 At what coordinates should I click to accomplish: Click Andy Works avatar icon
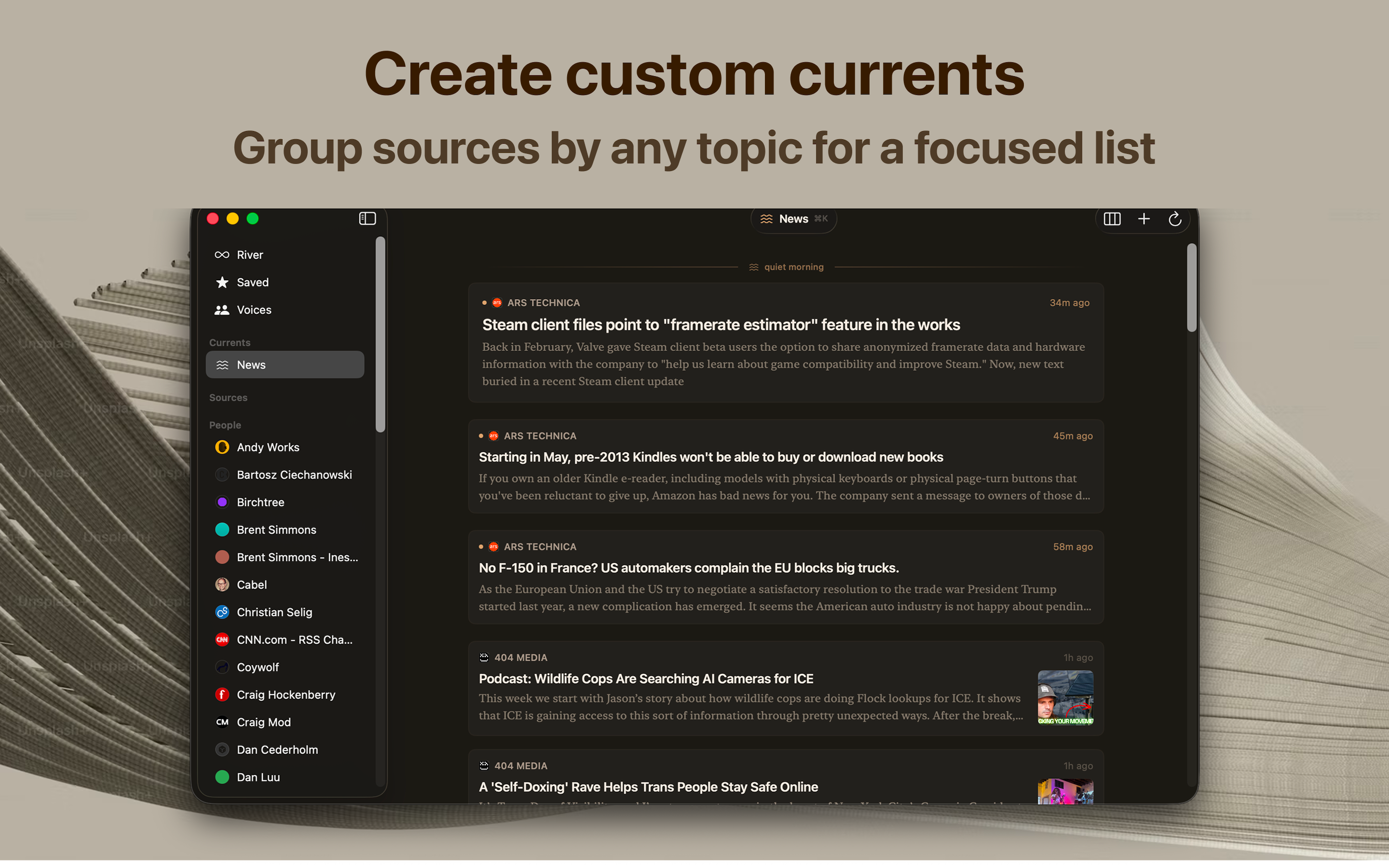[x=222, y=447]
